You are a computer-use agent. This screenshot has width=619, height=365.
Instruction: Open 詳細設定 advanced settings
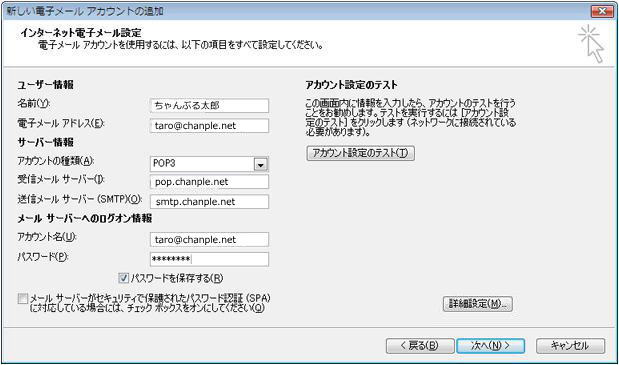pyautogui.click(x=478, y=304)
